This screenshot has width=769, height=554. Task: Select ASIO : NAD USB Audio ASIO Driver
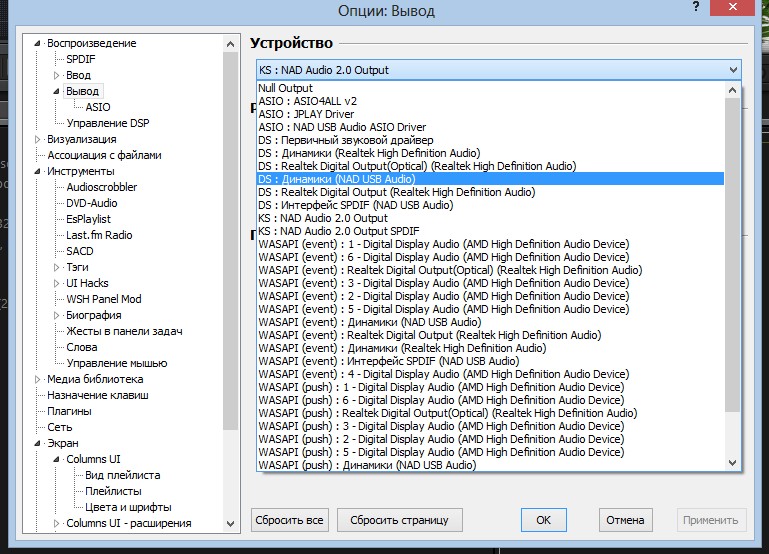(490, 127)
